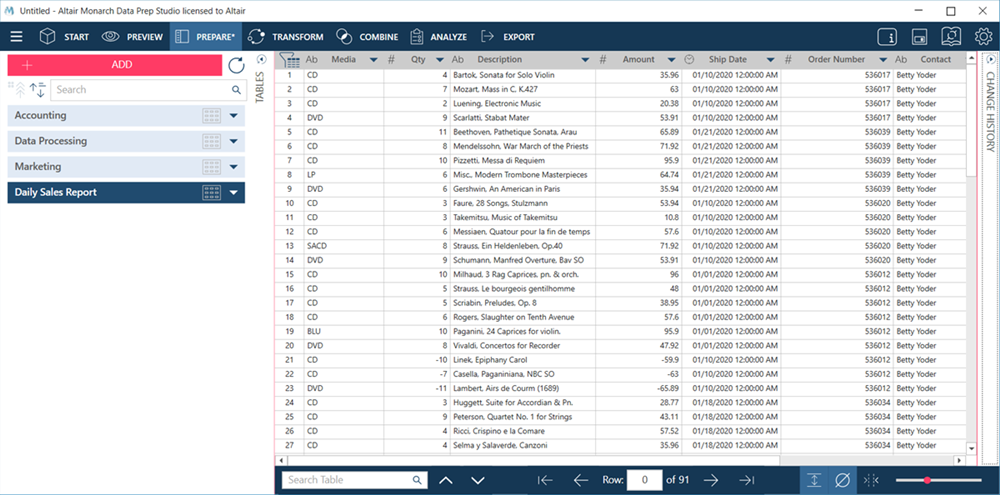Click the grid icon on Accounting

(x=211, y=115)
